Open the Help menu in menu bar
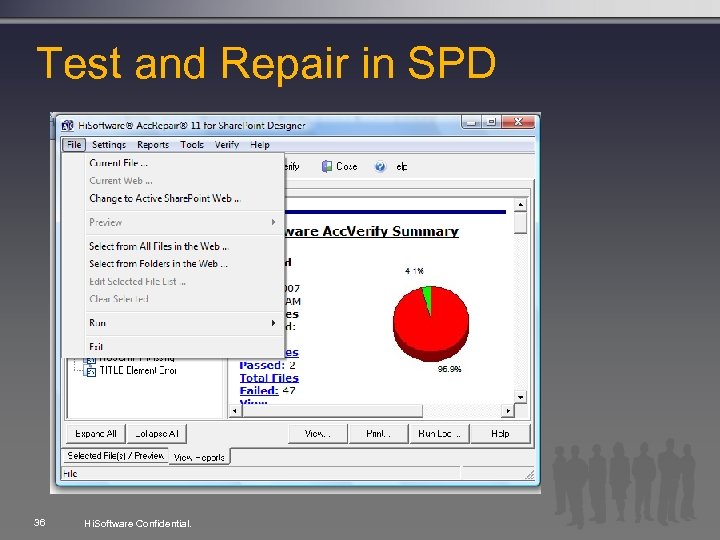The width and height of the screenshot is (720, 540). (260, 145)
